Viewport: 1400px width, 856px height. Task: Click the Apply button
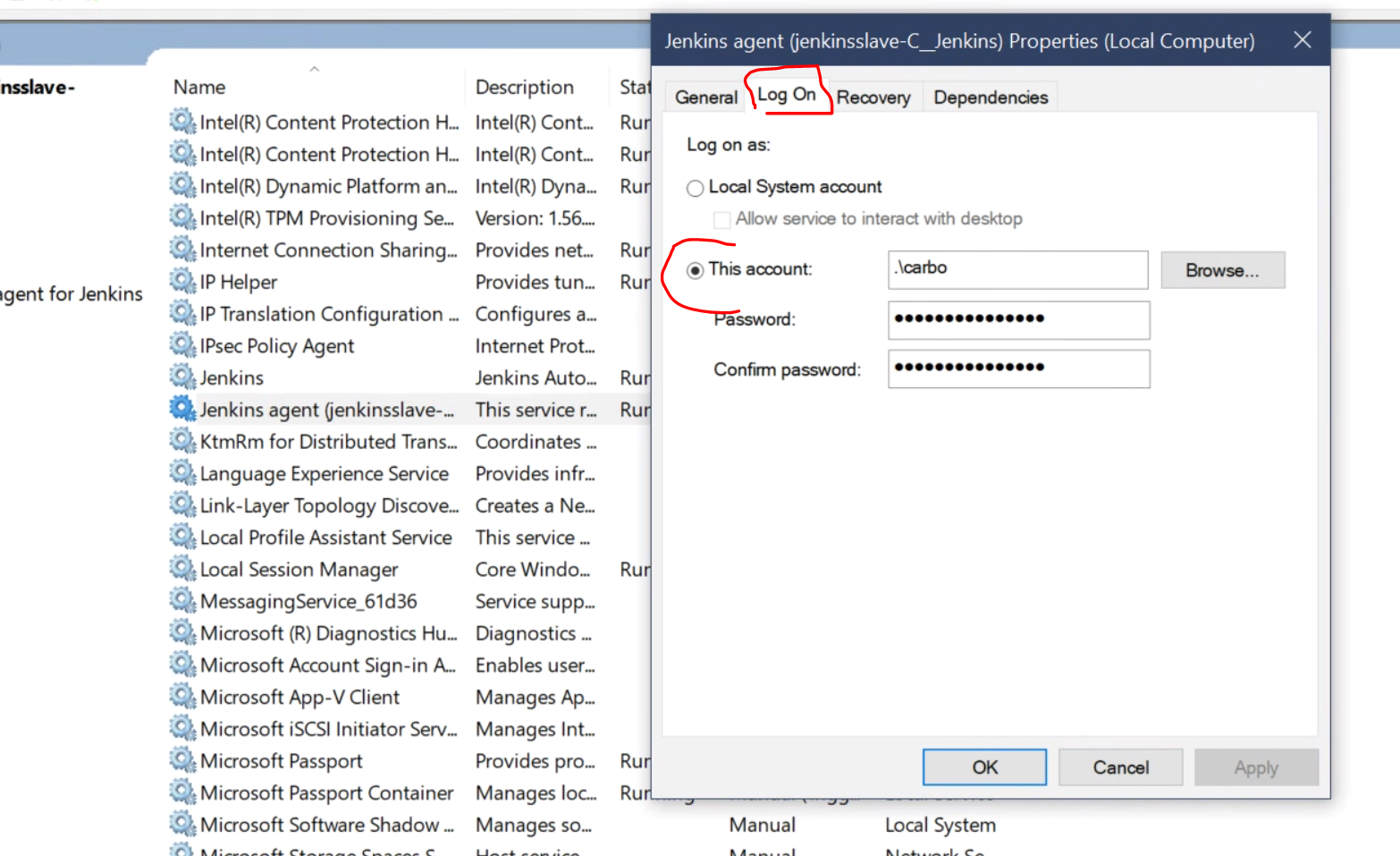tap(1256, 767)
